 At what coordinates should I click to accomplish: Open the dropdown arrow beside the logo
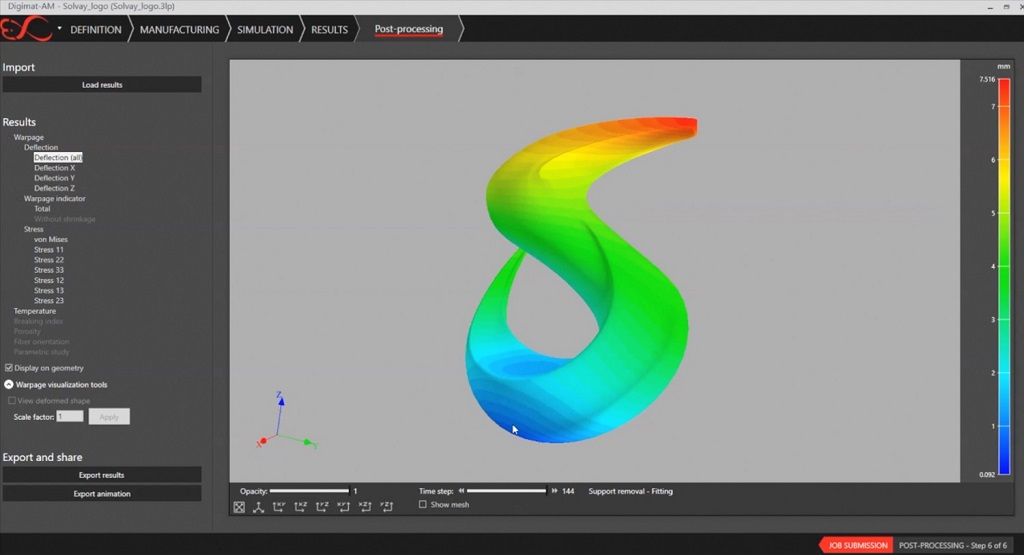pos(59,29)
